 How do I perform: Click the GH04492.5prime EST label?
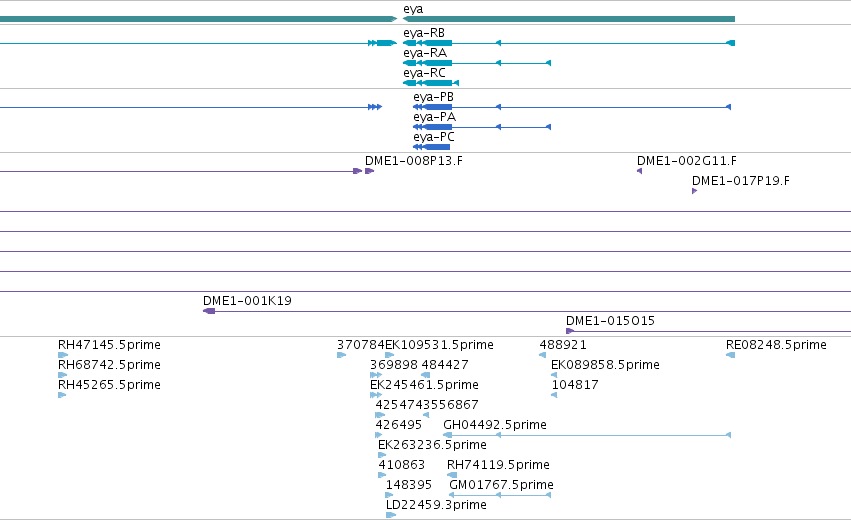coord(495,424)
